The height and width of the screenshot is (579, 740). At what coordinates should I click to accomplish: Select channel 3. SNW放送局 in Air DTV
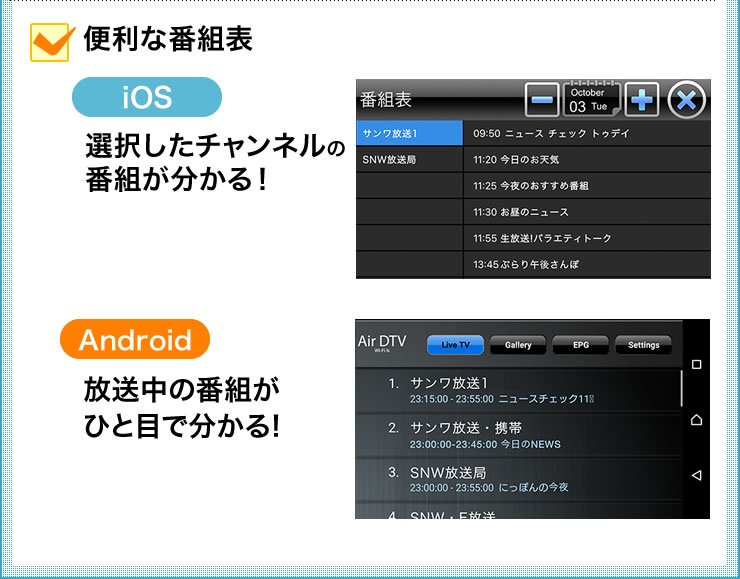pyautogui.click(x=518, y=479)
